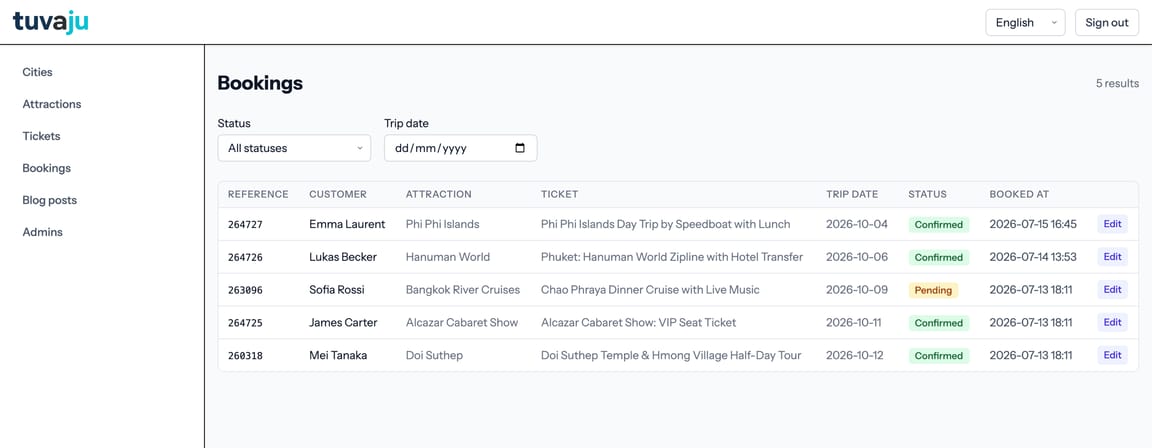Select Tickets in the sidebar
Screen dimensions: 1152x448
(x=41, y=136)
